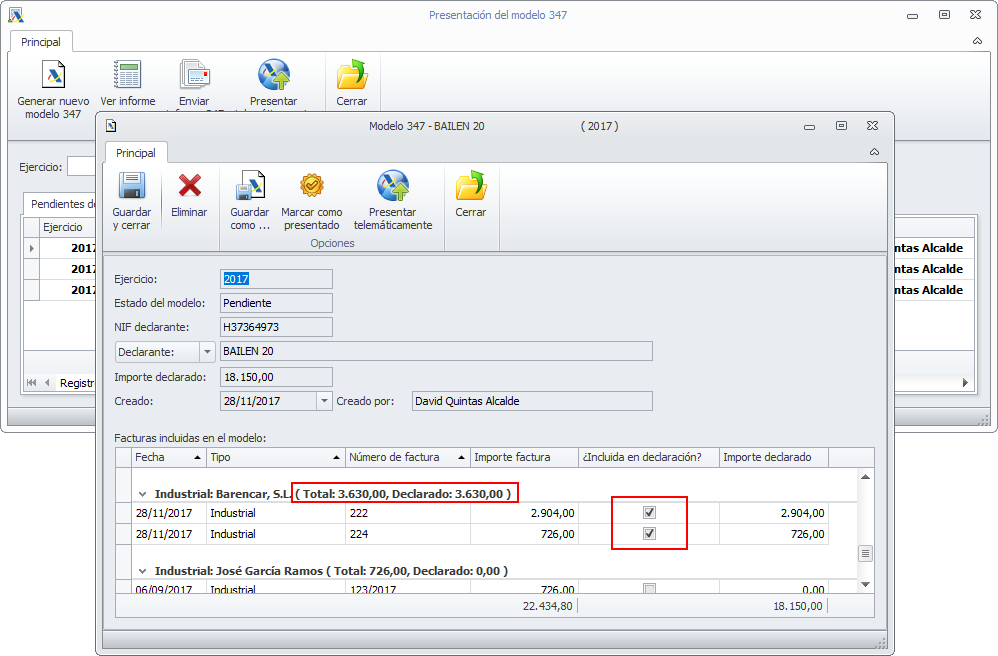The image size is (998, 656).
Task: Open Ver informe in background window
Action: point(128,76)
